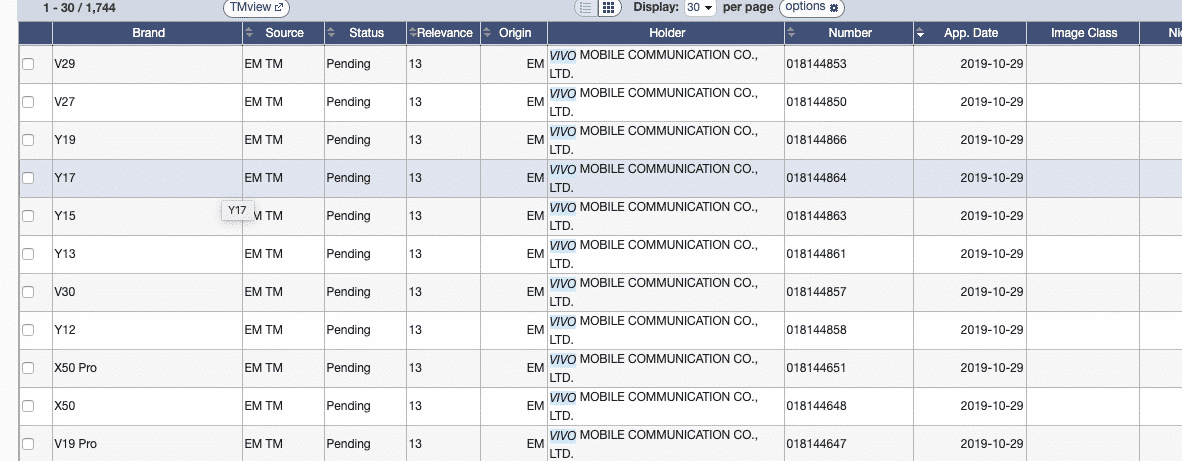1182x461 pixels.
Task: Open the Display per page dropdown
Action: (699, 8)
